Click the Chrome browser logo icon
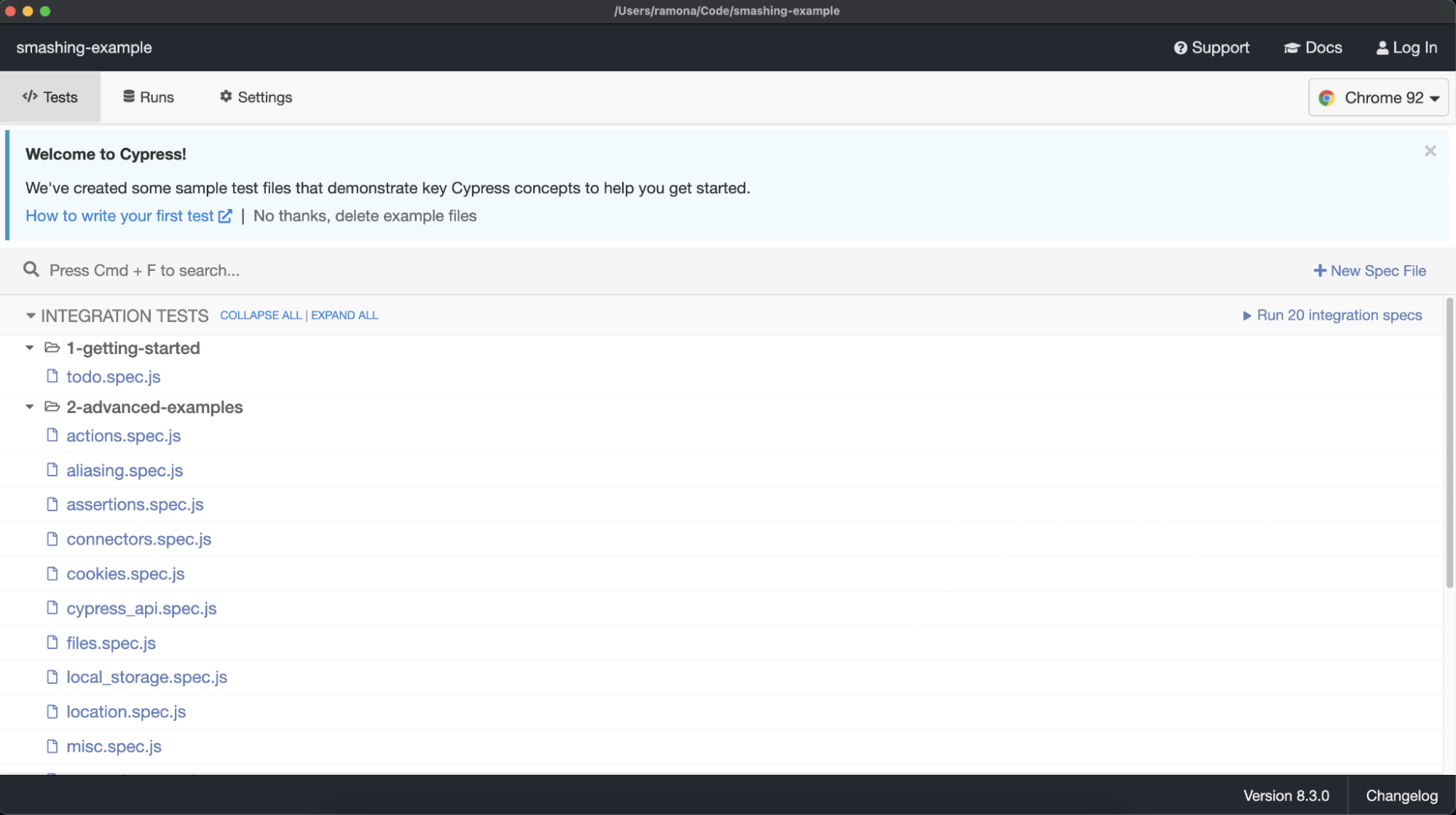This screenshot has width=1456, height=815. [1326, 98]
